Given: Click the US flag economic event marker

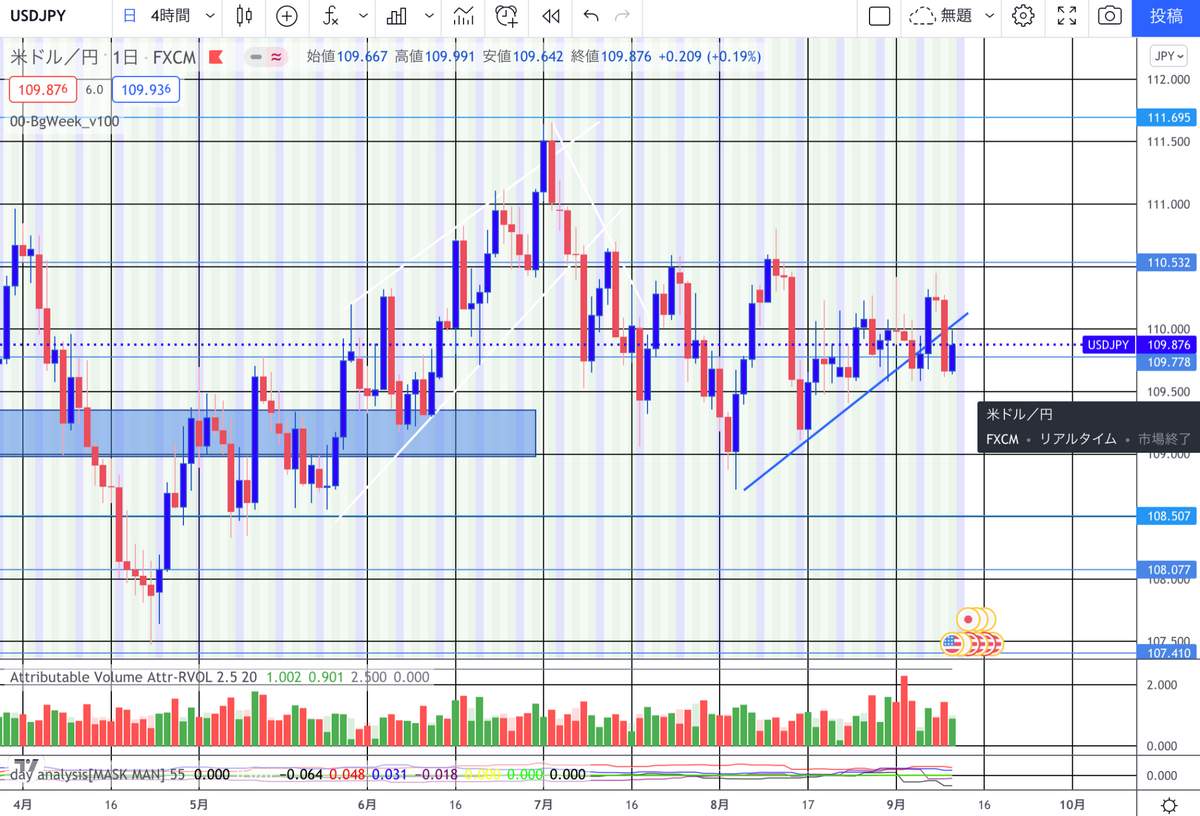Looking at the screenshot, I should 952,644.
